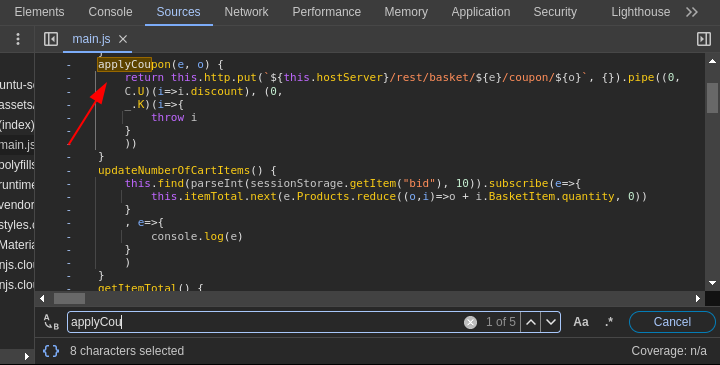Expand navigator scroll right arrow
This screenshot has height=365, width=720.
[x=27, y=356]
